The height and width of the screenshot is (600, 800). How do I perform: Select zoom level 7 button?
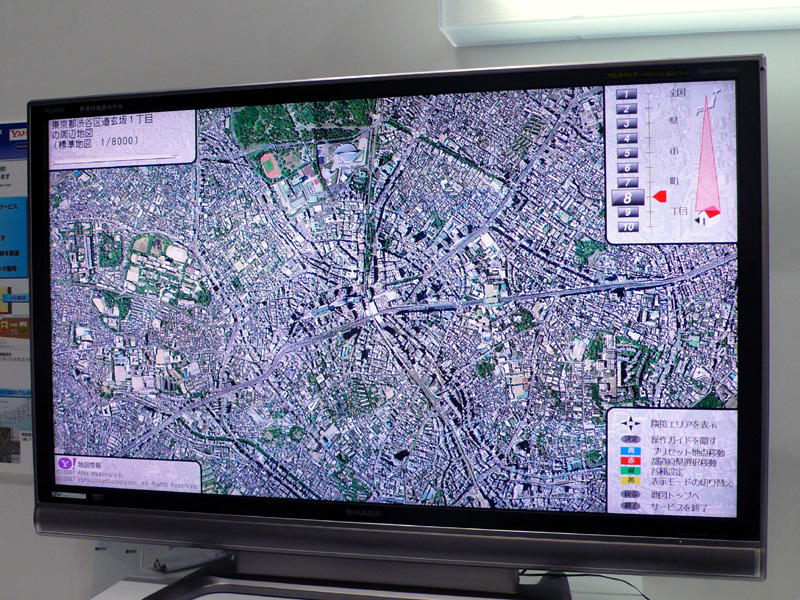pyautogui.click(x=628, y=183)
